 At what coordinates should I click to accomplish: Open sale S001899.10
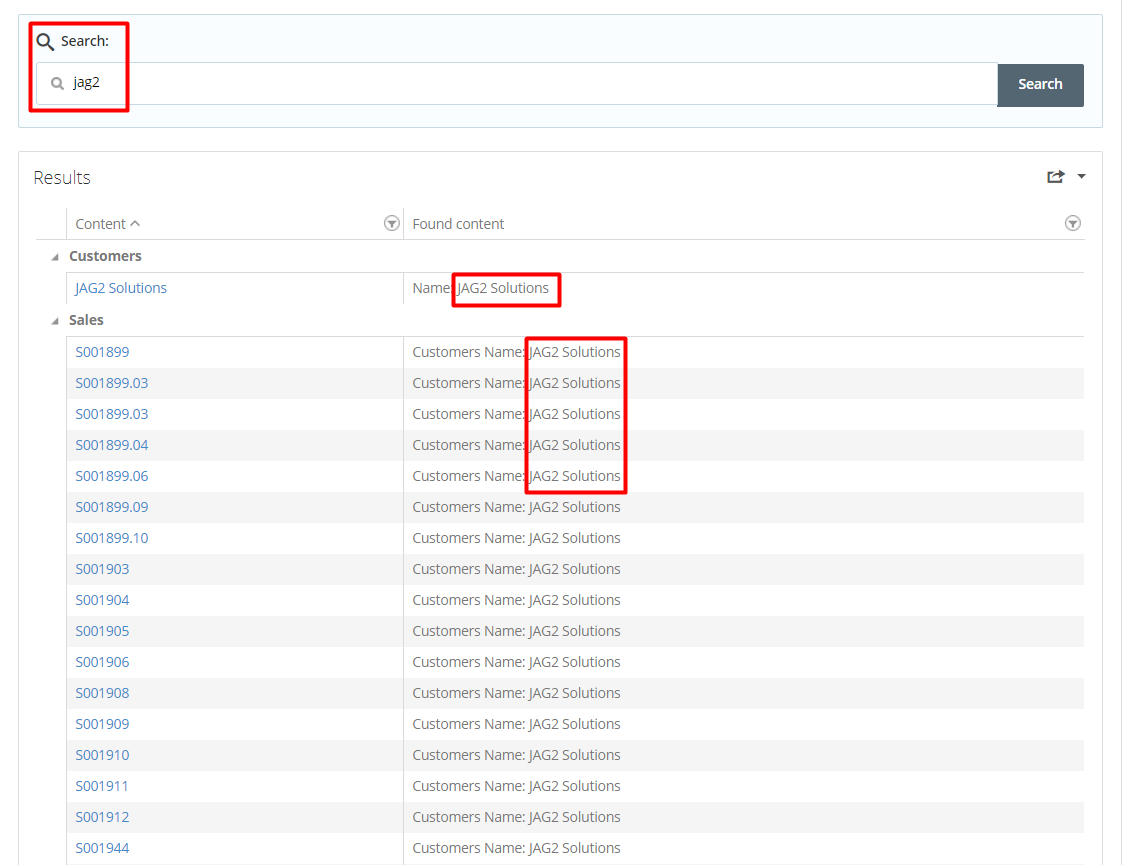click(112, 538)
